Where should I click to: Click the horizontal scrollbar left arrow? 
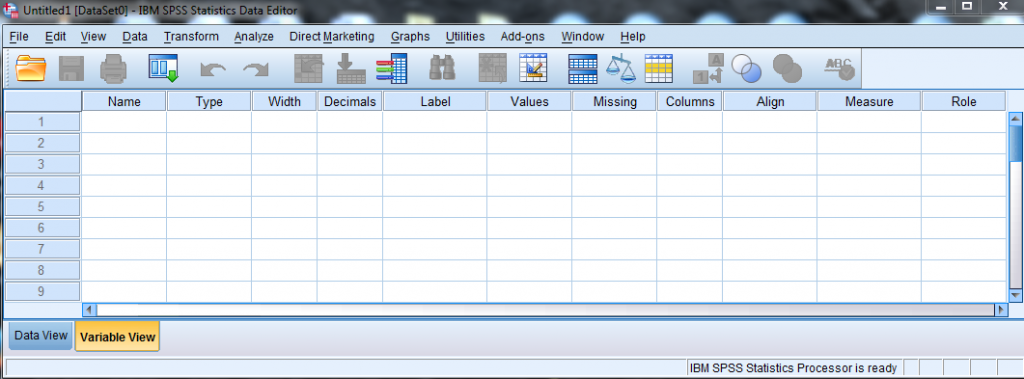(x=89, y=310)
